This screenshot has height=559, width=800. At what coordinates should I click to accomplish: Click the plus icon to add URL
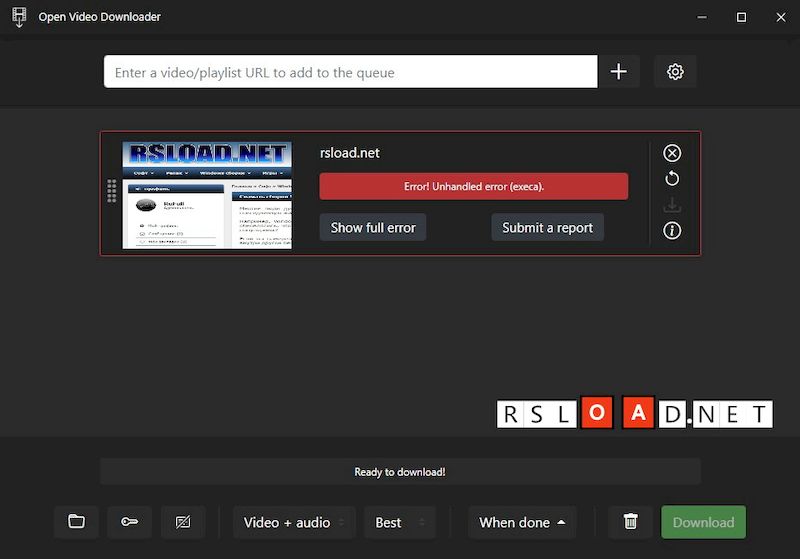pyautogui.click(x=618, y=71)
